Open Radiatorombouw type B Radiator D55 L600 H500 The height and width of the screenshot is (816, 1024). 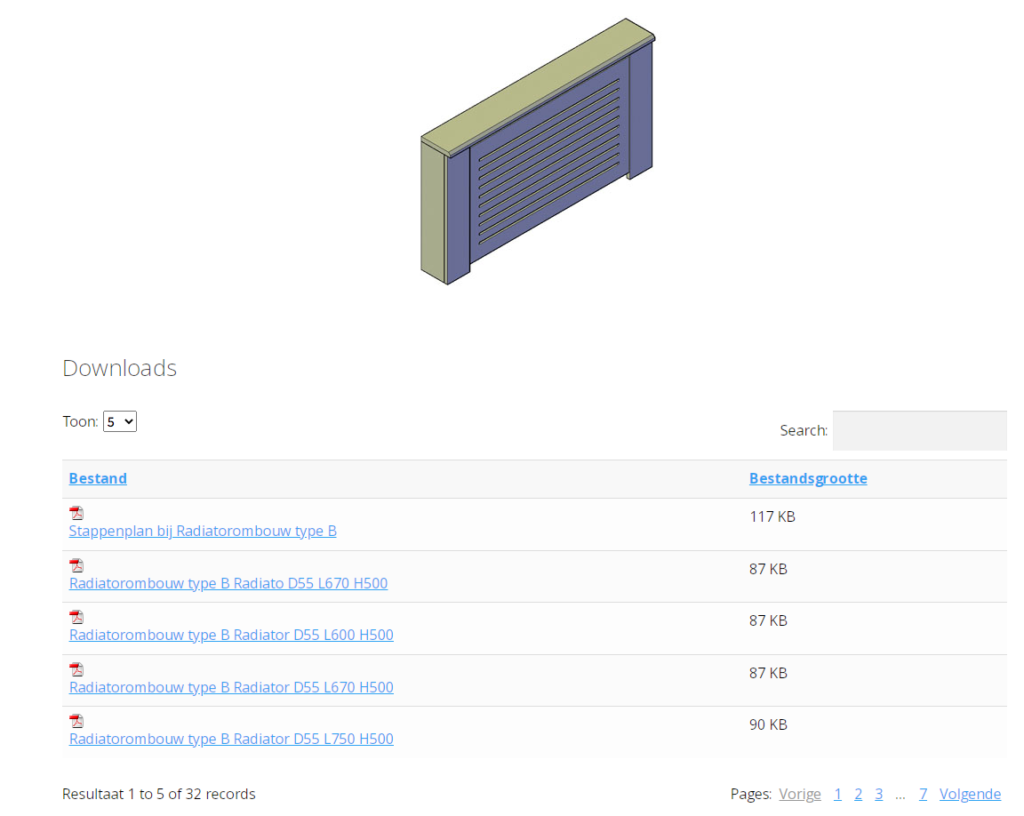coord(231,635)
